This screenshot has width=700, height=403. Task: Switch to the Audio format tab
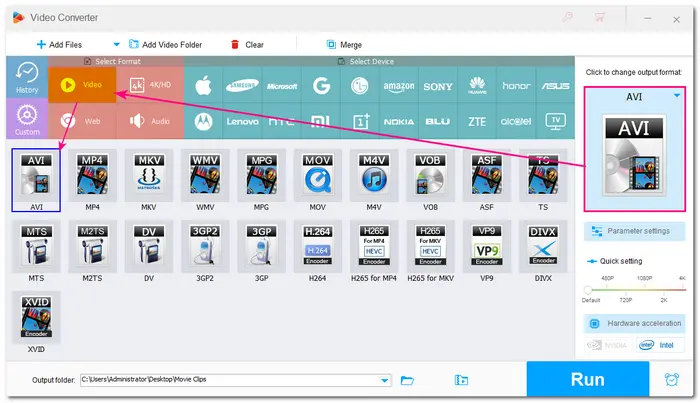coord(150,121)
